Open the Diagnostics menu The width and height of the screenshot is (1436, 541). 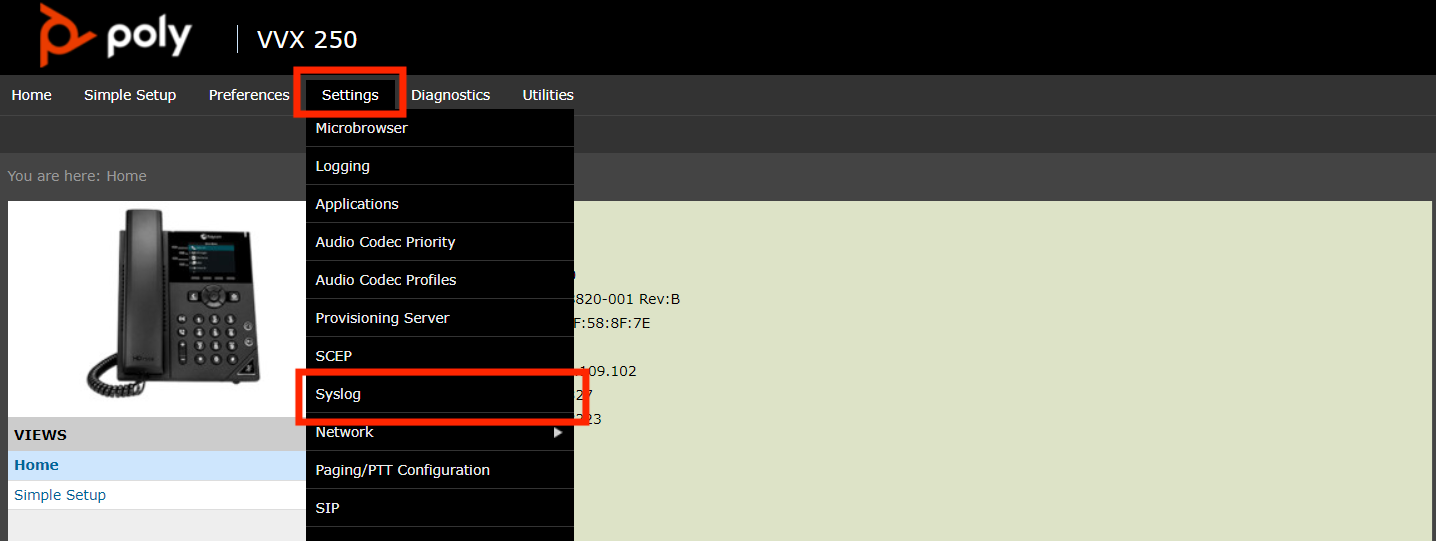450,95
